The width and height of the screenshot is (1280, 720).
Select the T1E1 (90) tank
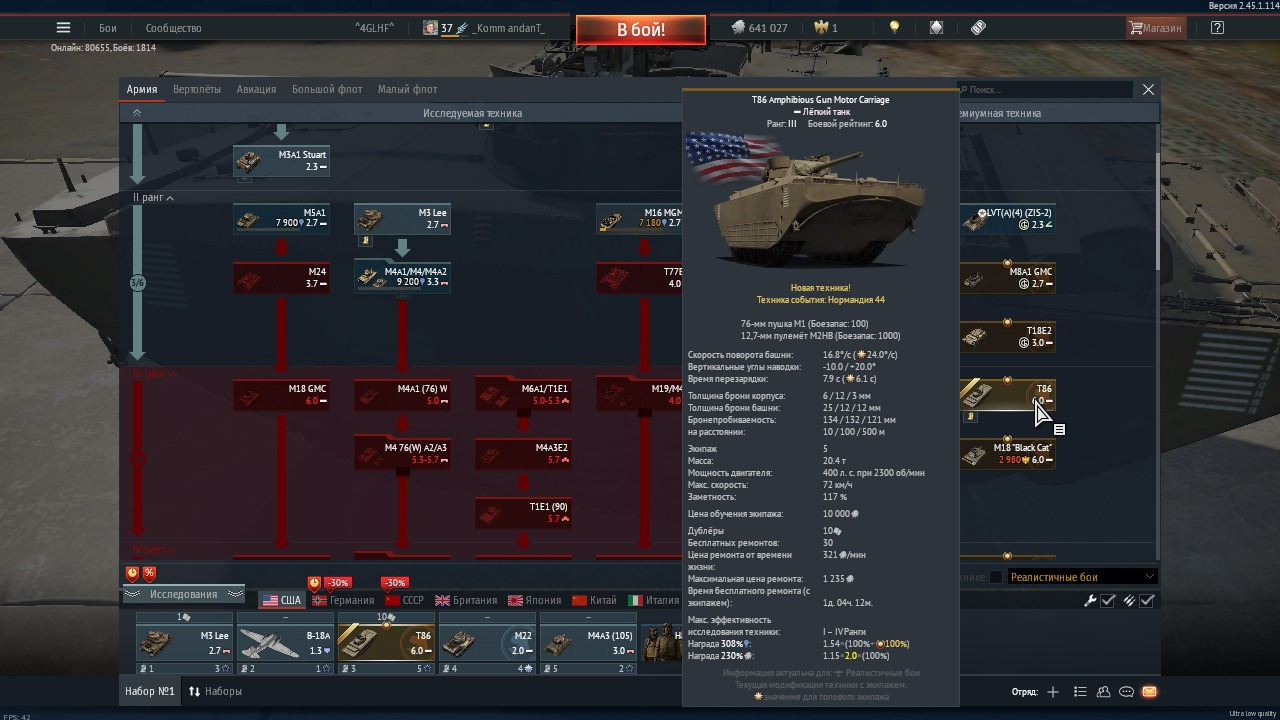point(523,513)
